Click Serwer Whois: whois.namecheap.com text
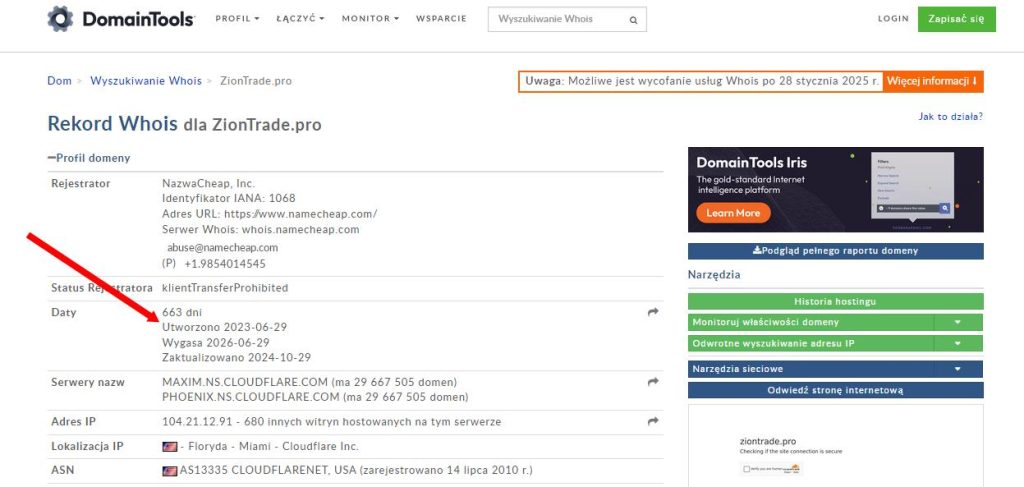 [261, 230]
